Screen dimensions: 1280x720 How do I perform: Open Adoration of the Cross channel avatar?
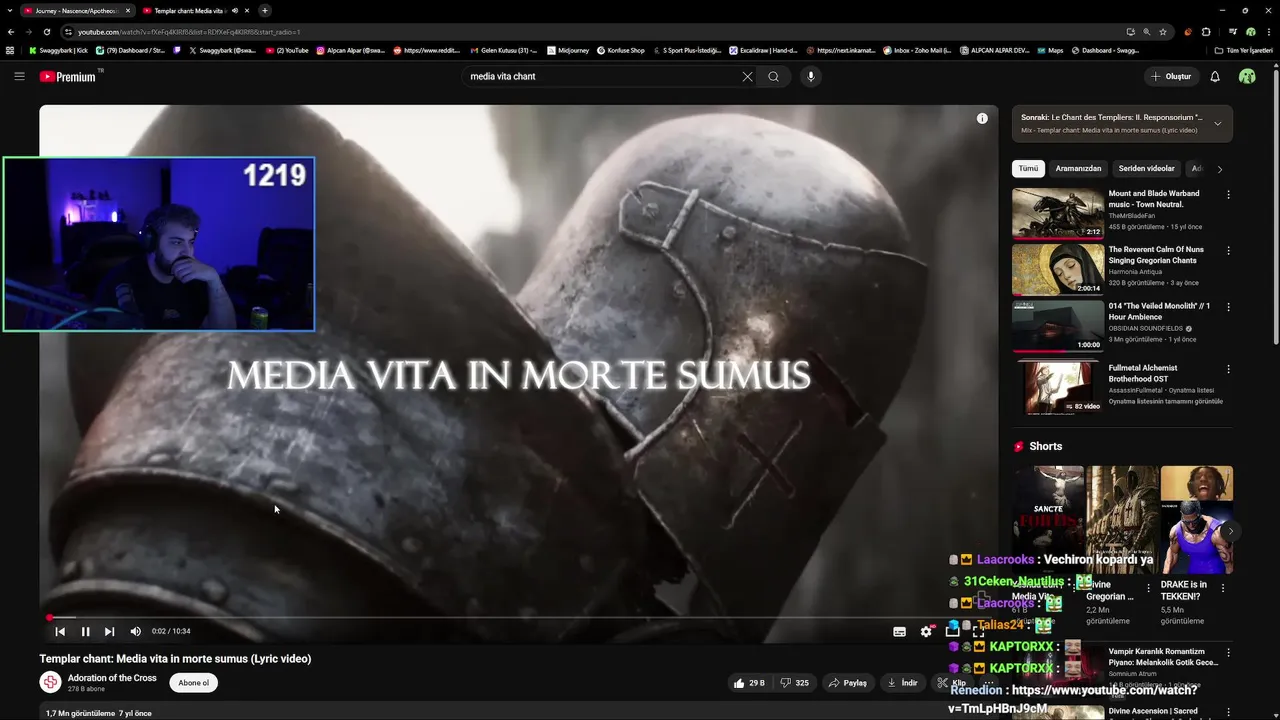point(50,682)
